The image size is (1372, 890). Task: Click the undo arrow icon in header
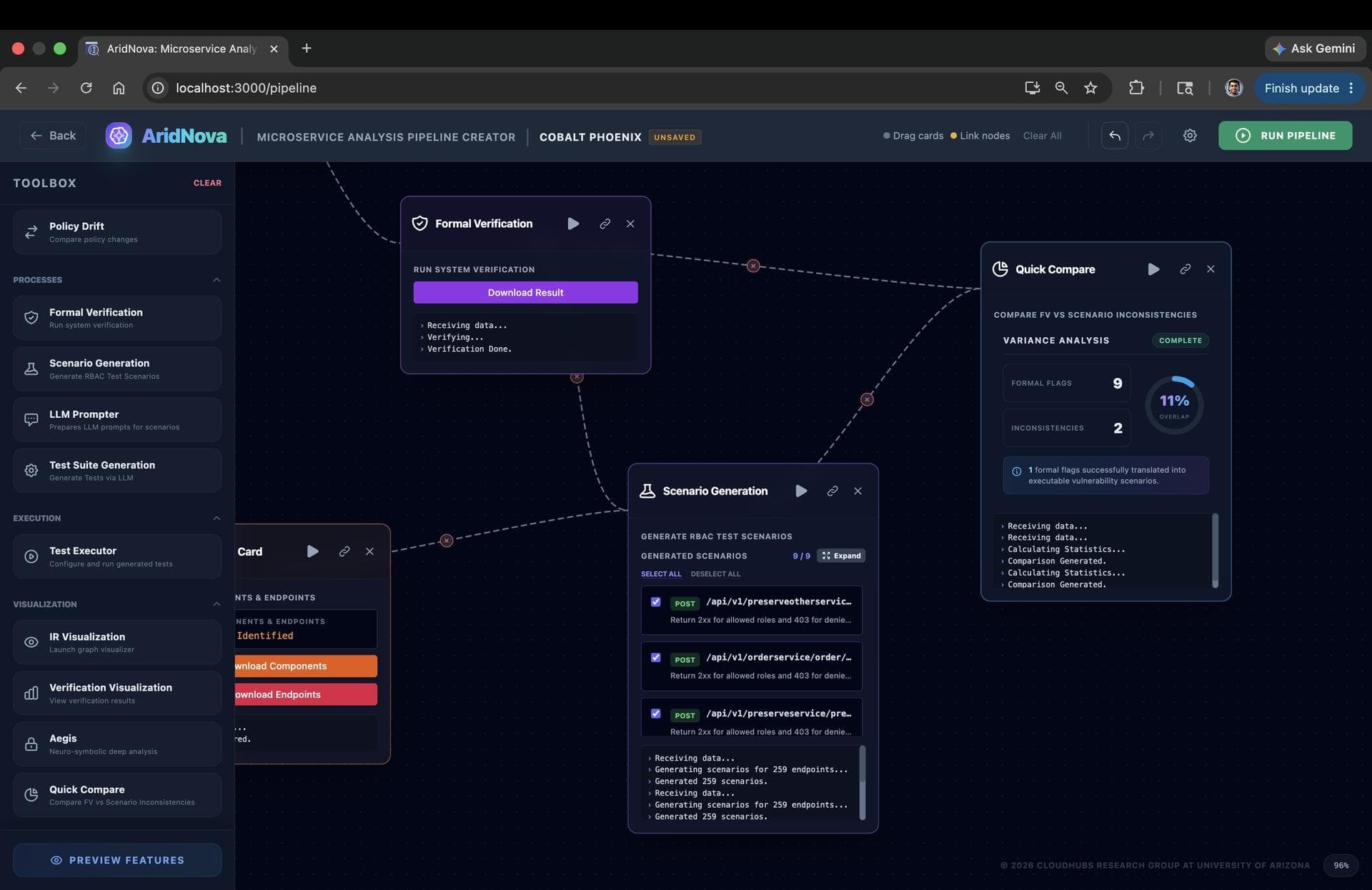tap(1115, 136)
